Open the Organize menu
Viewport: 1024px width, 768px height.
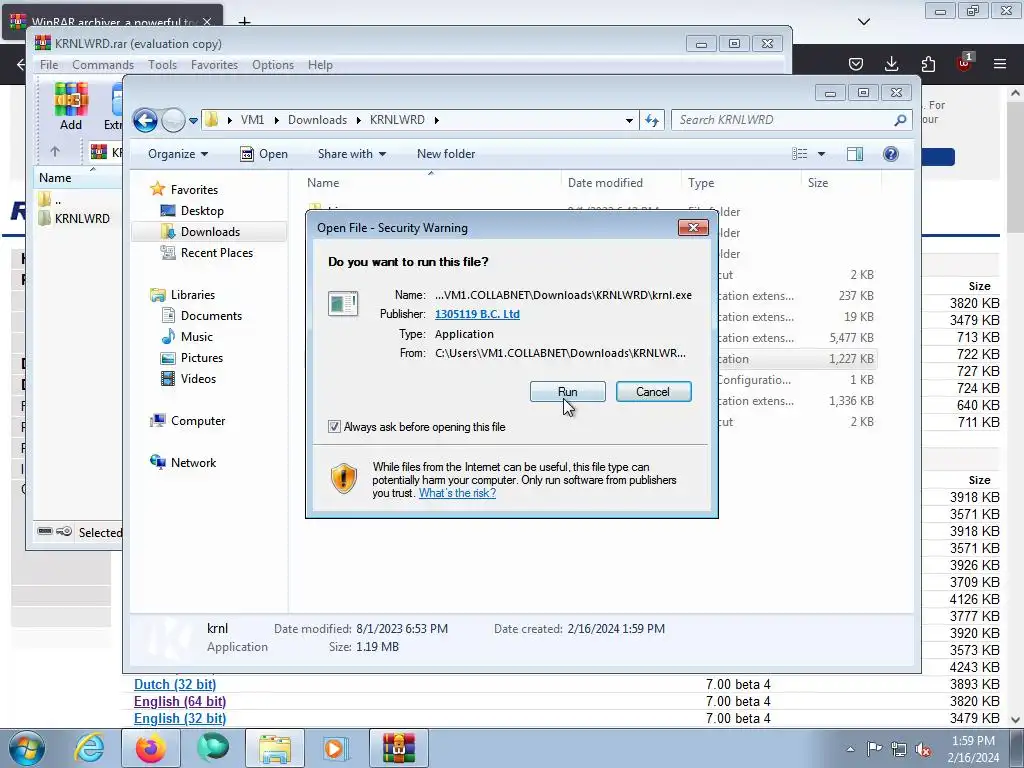(178, 153)
